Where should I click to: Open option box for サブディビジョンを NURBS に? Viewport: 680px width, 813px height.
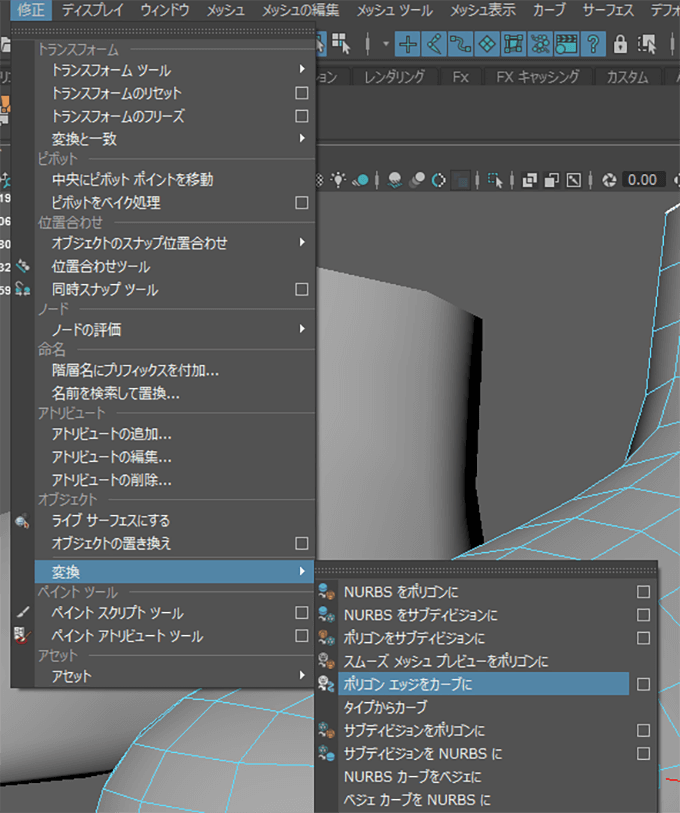(x=643, y=753)
